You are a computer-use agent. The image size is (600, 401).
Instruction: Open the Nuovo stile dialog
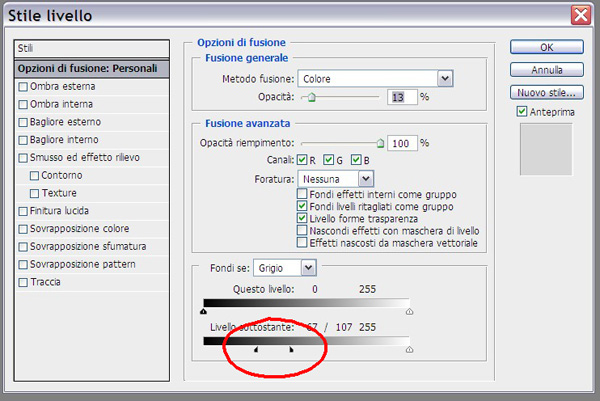tap(546, 92)
